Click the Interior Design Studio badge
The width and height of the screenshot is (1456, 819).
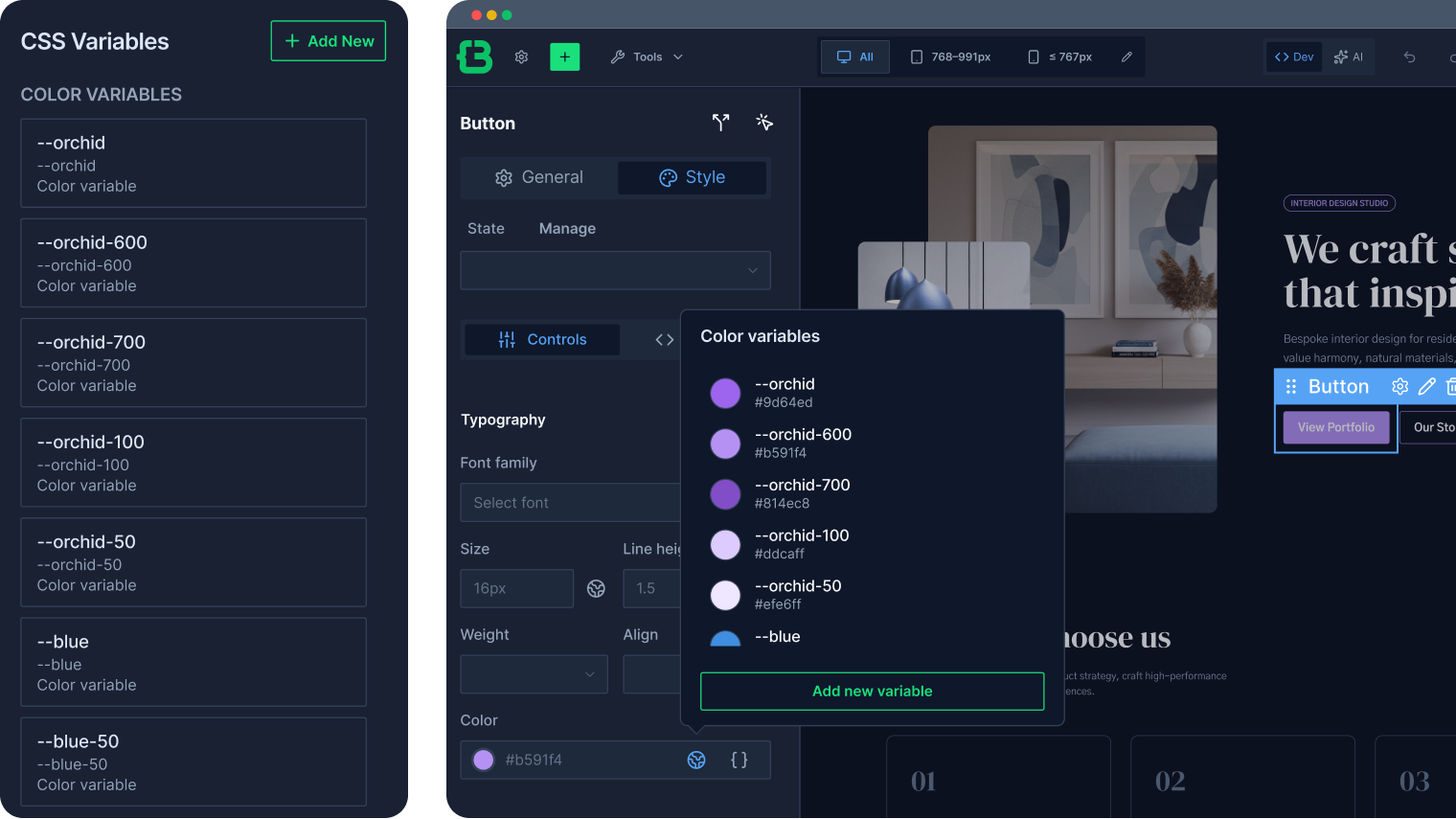pyautogui.click(x=1339, y=203)
